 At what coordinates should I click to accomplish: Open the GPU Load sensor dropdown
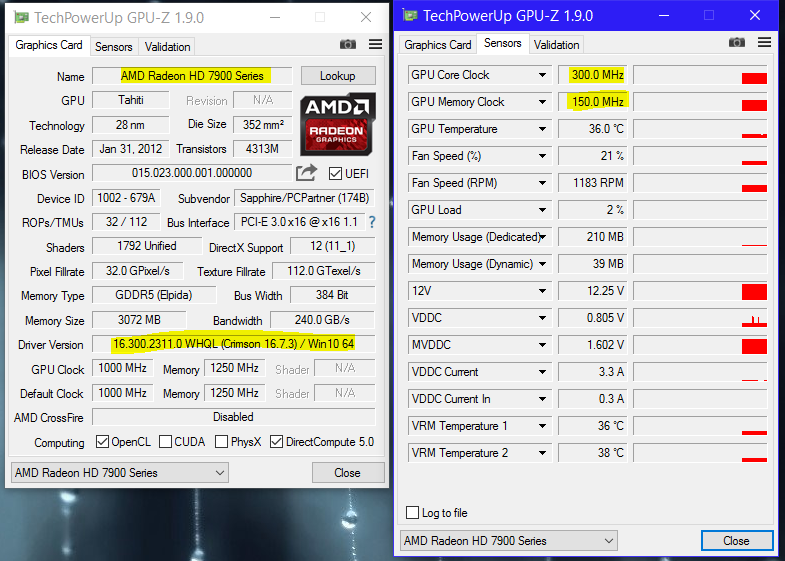click(542, 210)
